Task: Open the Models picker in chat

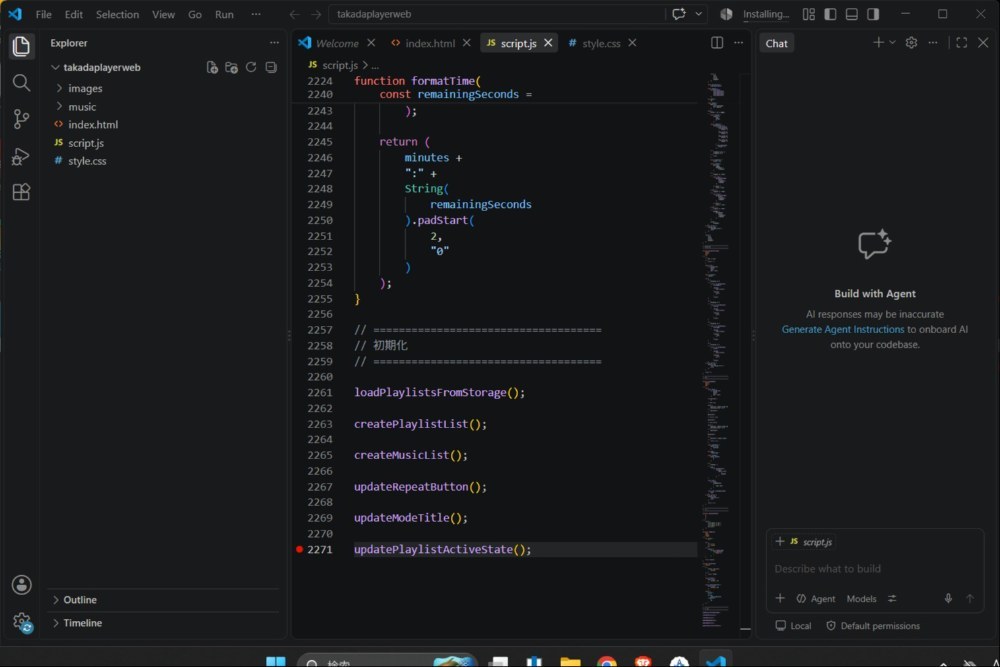Action: point(861,599)
